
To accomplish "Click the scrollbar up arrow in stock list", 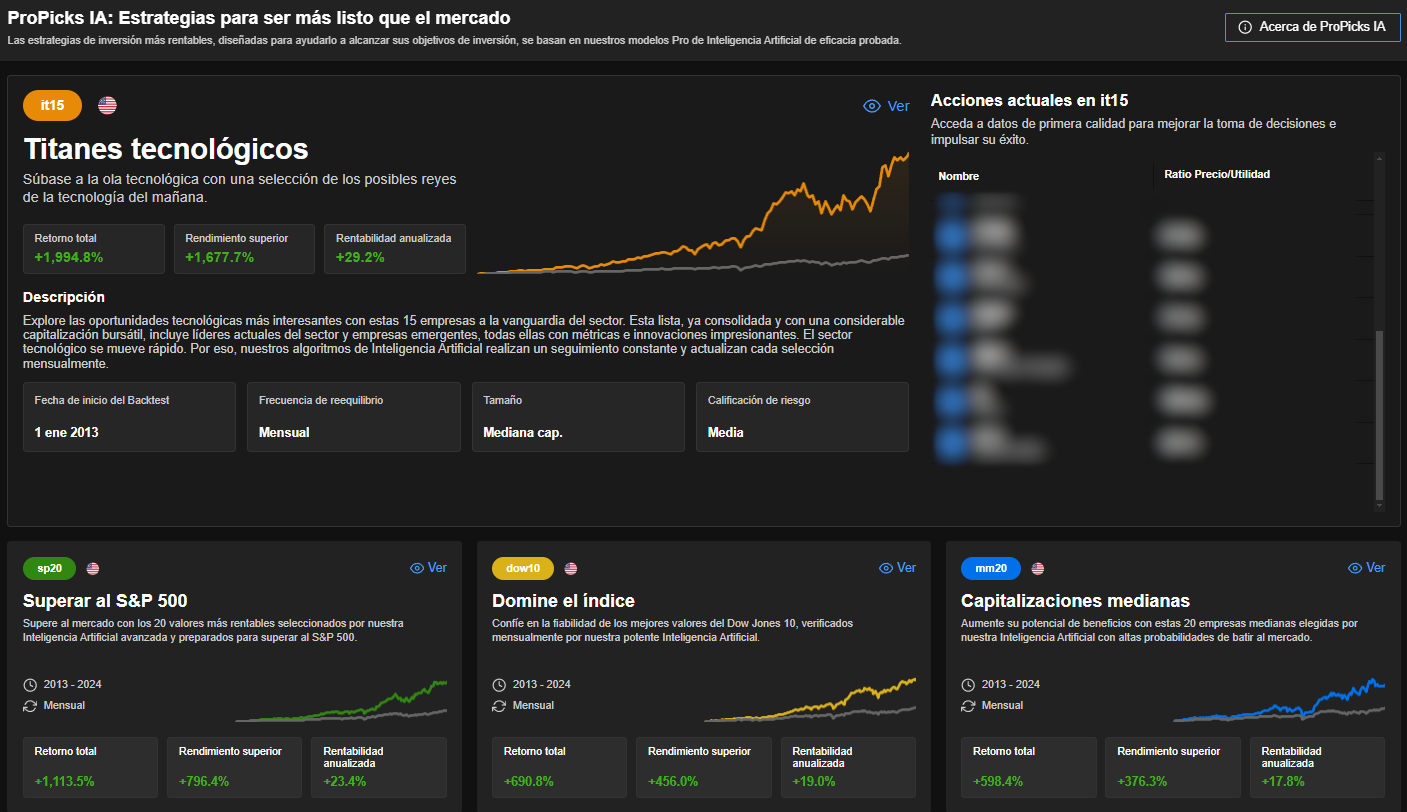I will click(x=1380, y=157).
